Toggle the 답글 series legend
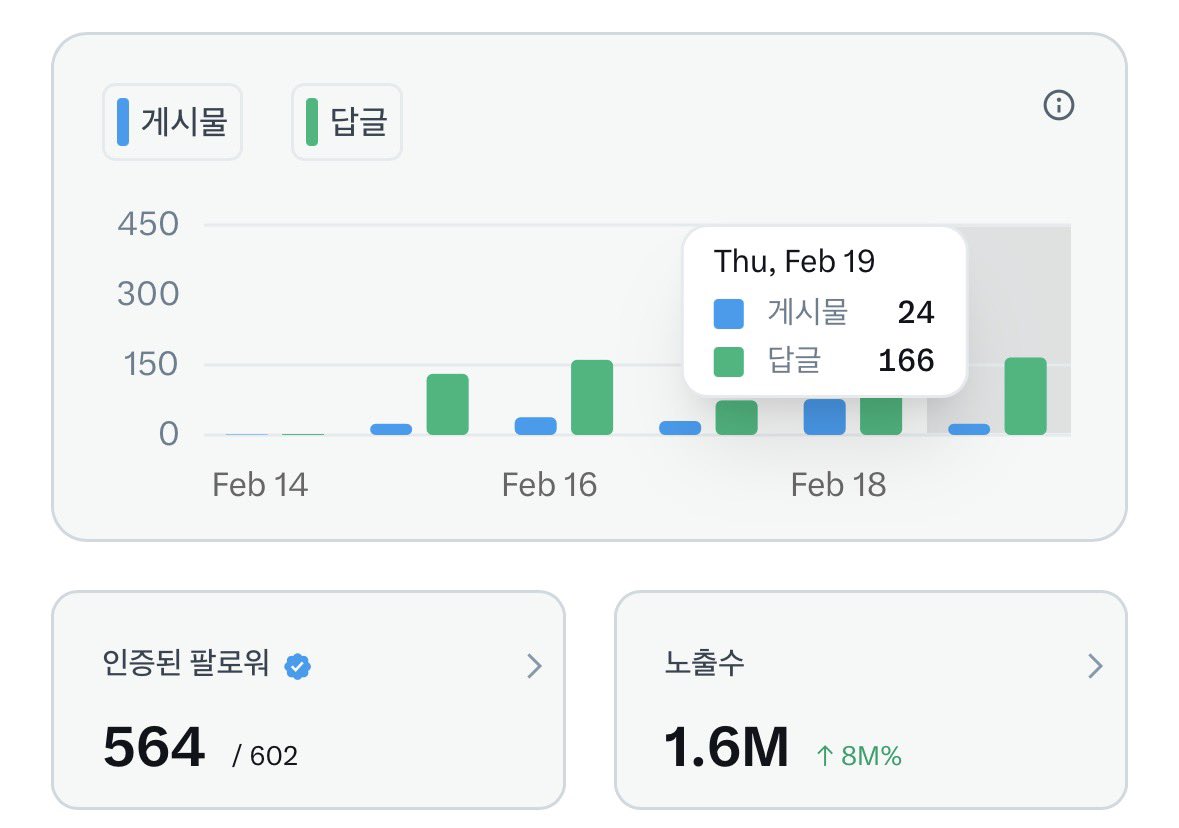 (347, 122)
